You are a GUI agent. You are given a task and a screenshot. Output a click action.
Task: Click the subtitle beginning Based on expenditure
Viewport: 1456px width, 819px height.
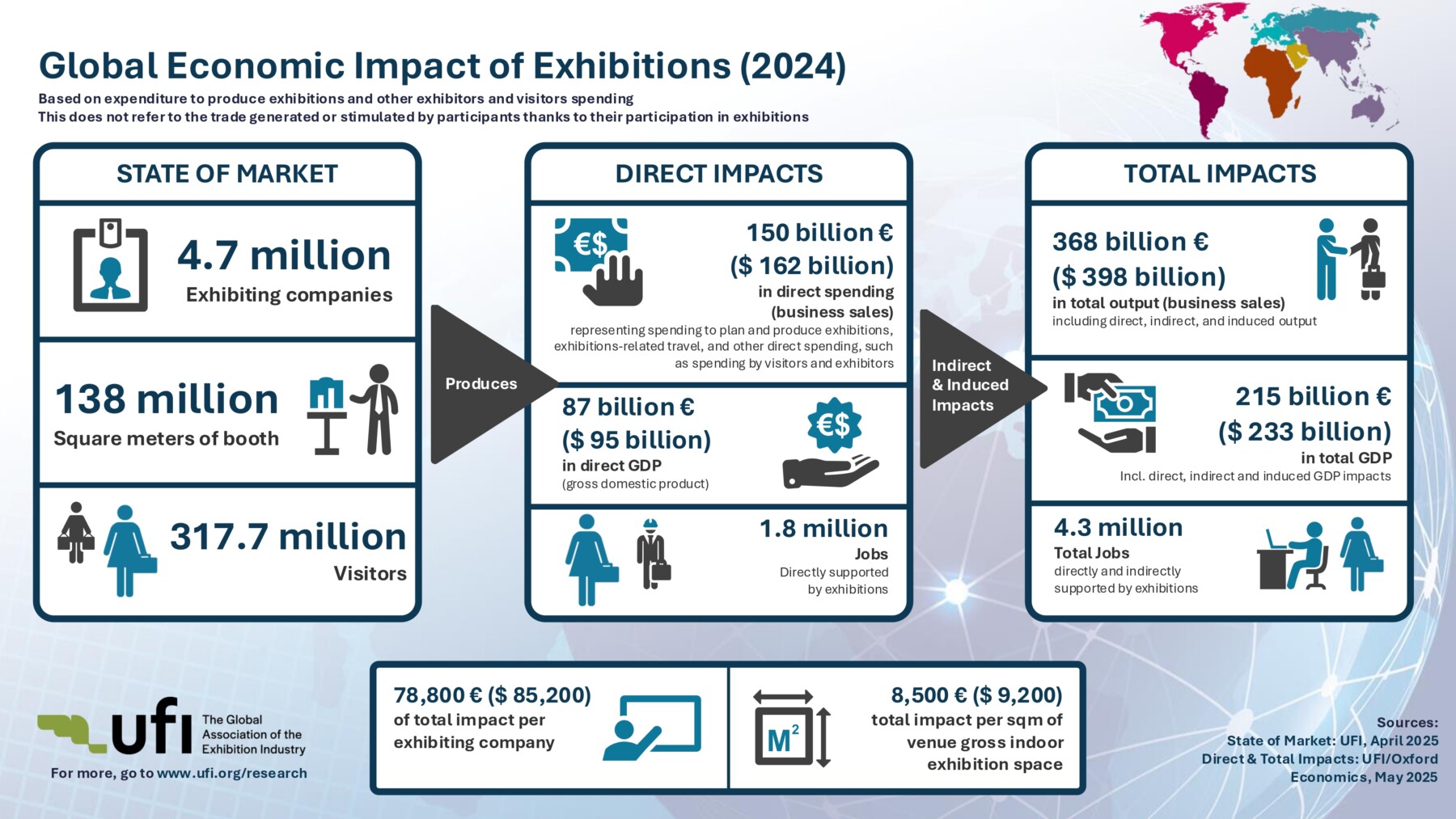[336, 99]
